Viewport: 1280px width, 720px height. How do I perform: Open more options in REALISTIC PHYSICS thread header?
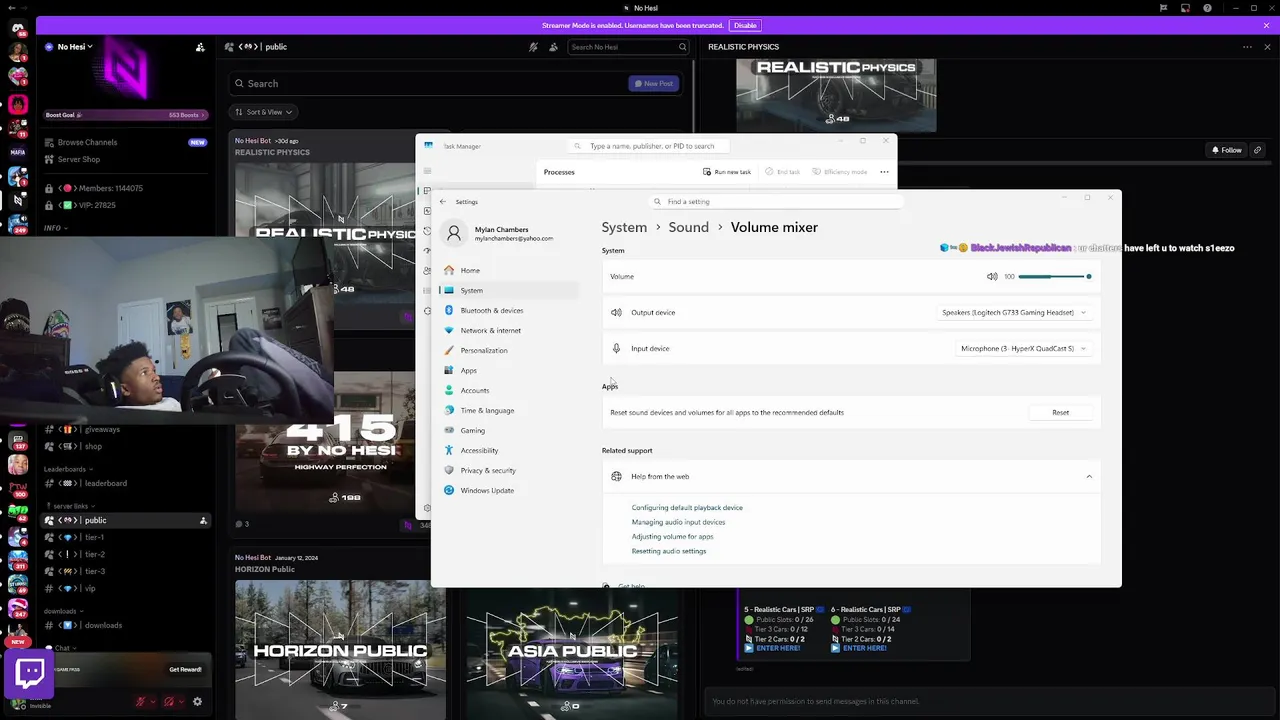[1247, 47]
